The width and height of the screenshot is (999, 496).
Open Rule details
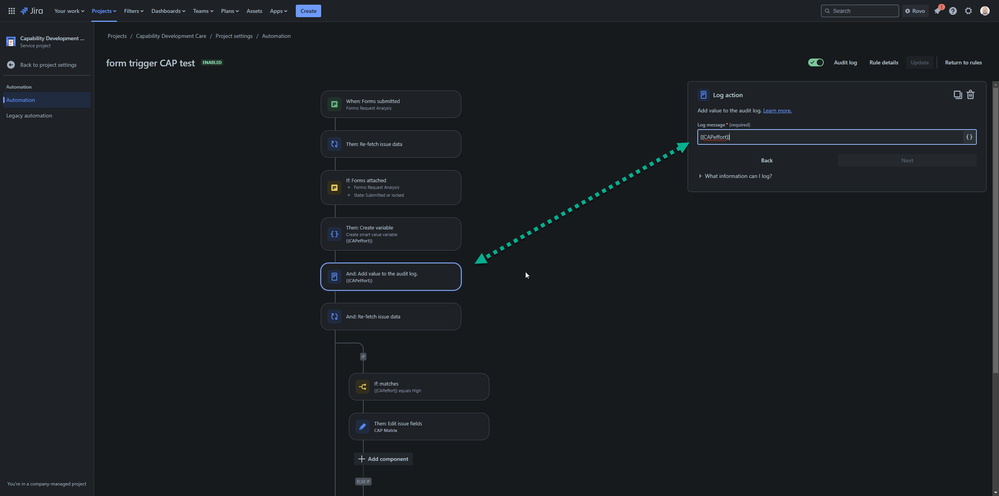click(x=884, y=62)
